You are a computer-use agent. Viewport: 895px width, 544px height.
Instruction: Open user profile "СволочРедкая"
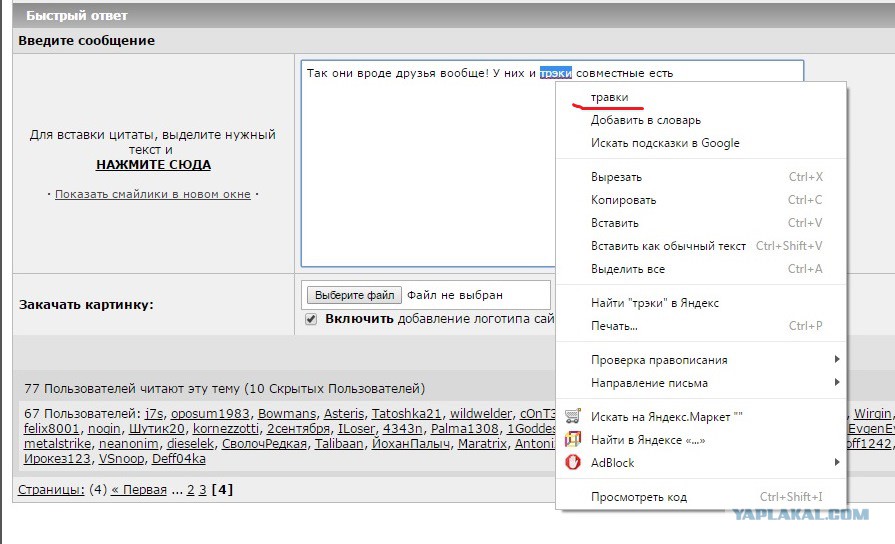[264, 444]
